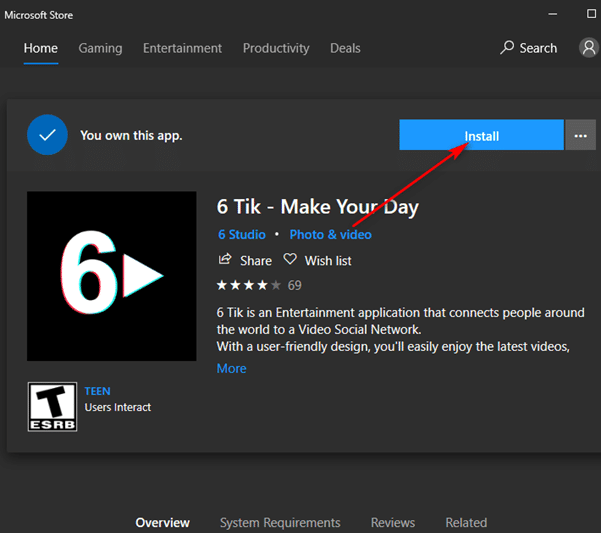The height and width of the screenshot is (533, 601).
Task: Switch to the Home tab
Action: (x=41, y=48)
